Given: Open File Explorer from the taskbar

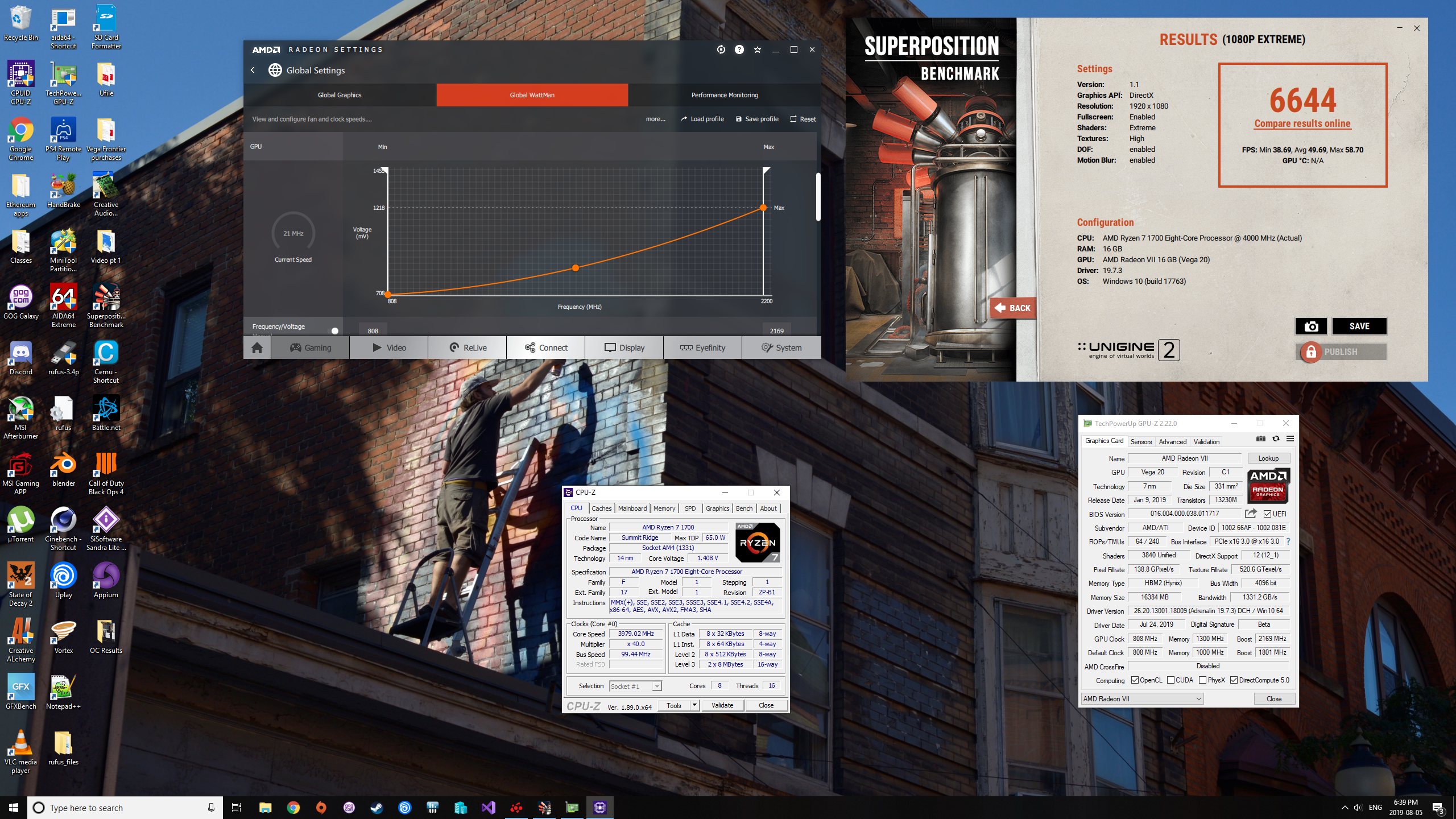Looking at the screenshot, I should tap(265, 808).
